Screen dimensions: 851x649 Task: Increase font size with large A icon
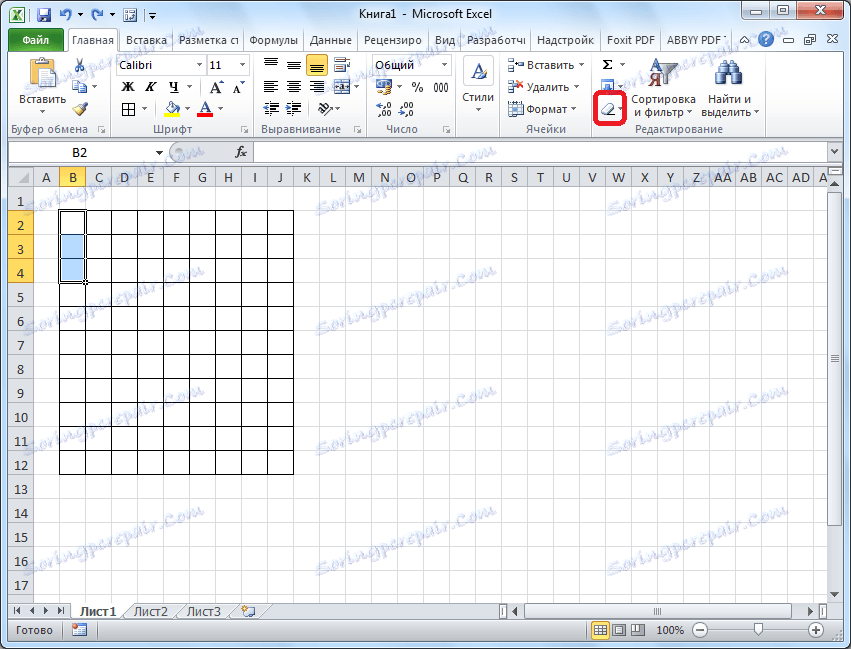tap(216, 87)
